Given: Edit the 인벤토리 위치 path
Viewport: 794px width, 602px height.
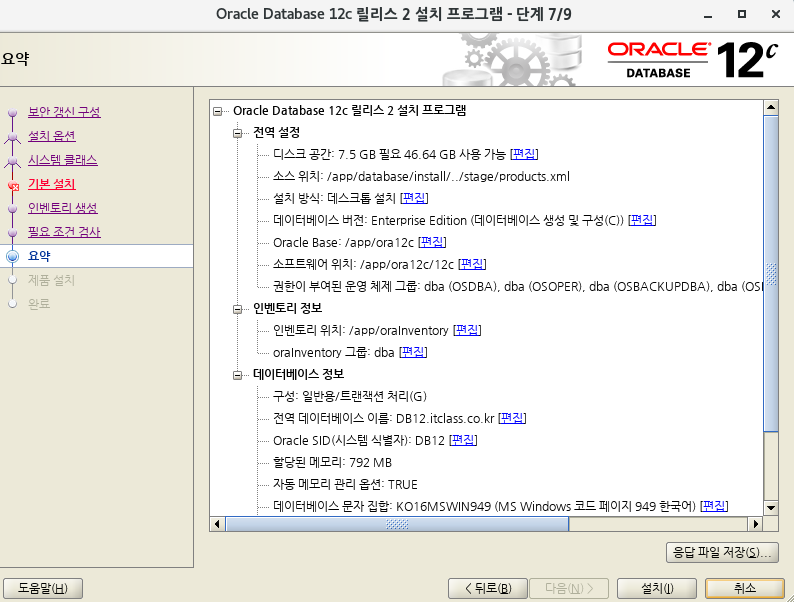Looking at the screenshot, I should (467, 330).
